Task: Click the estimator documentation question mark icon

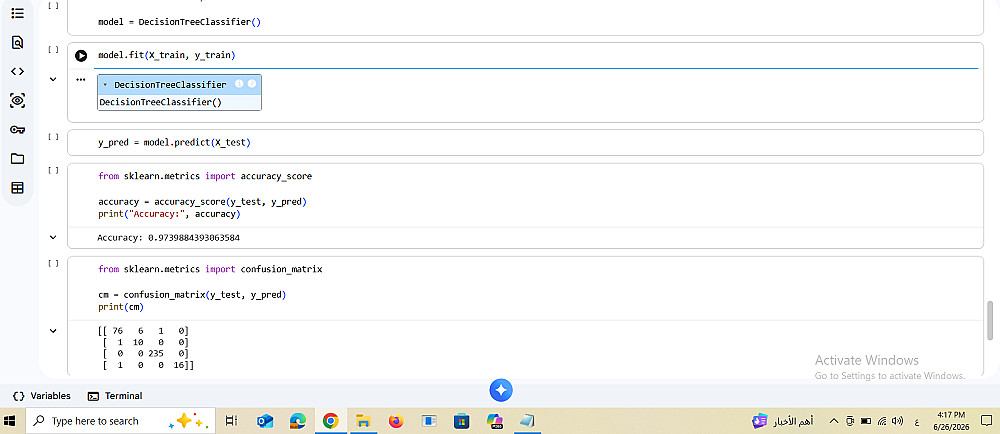Action: coord(252,83)
